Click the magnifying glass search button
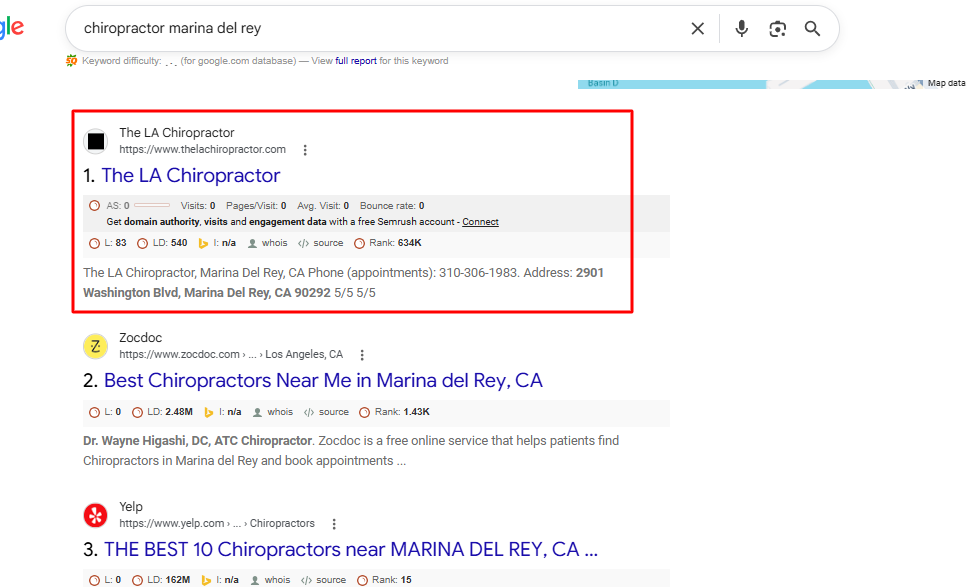 pos(812,28)
